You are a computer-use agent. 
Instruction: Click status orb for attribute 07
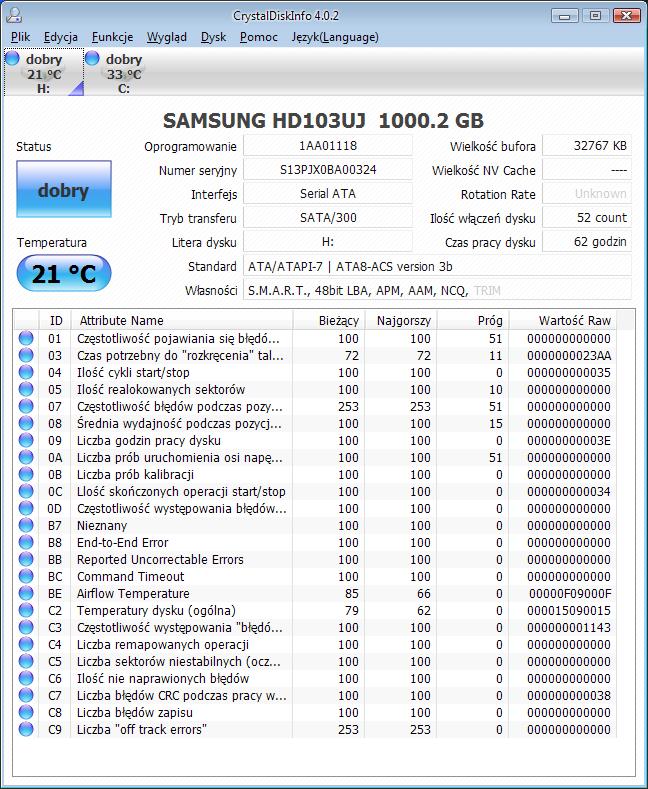point(26,406)
